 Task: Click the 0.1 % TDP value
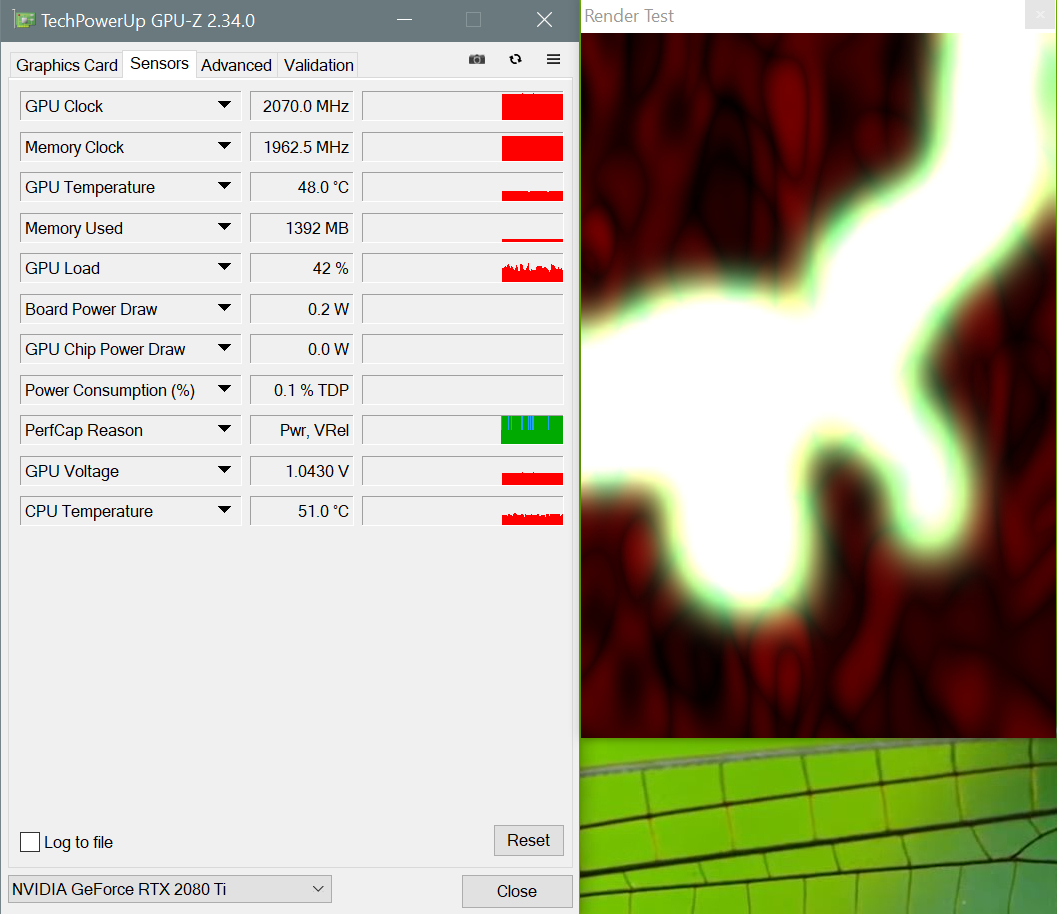[x=302, y=390]
